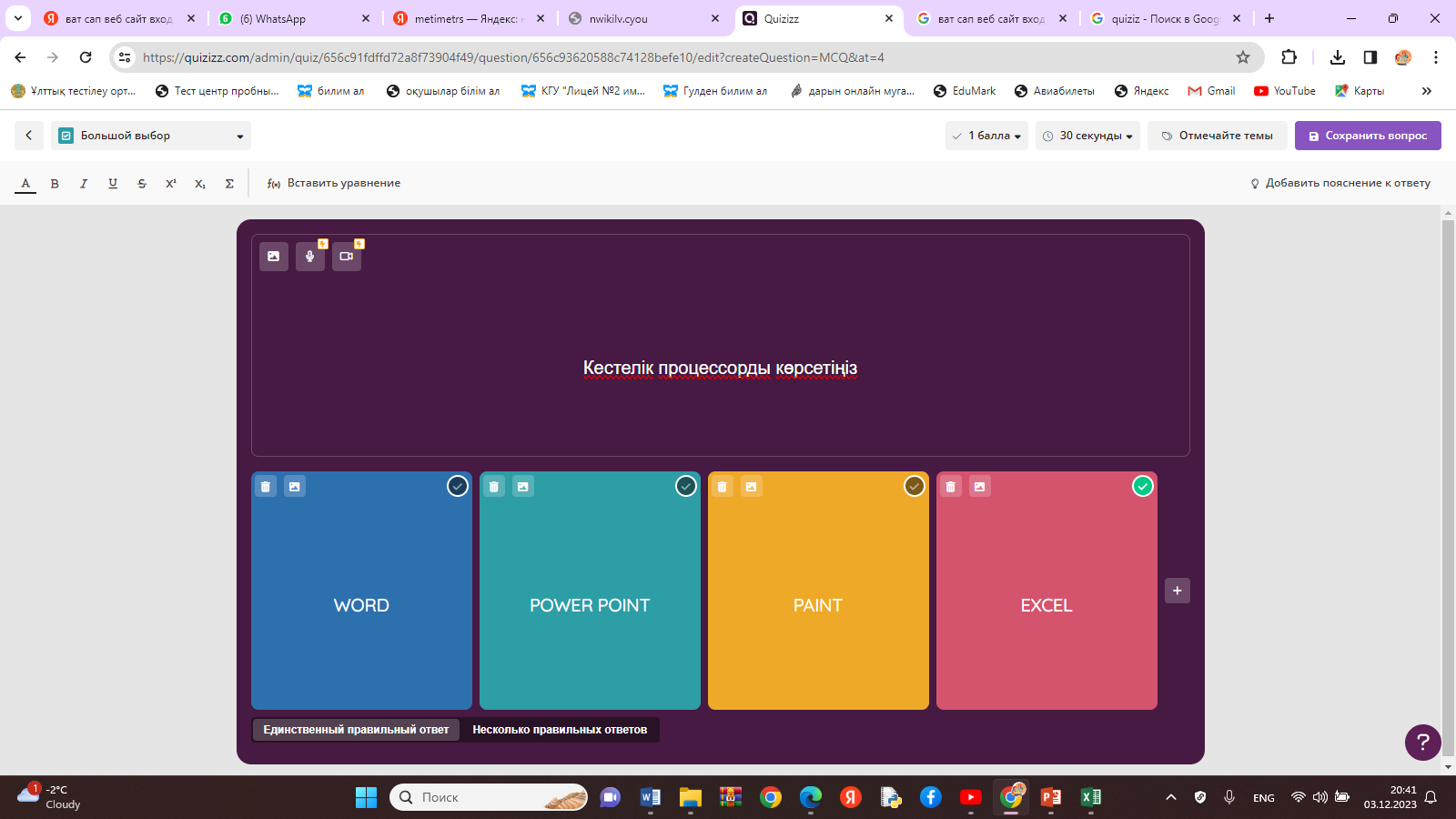Open the help bubble

pos(1423,743)
